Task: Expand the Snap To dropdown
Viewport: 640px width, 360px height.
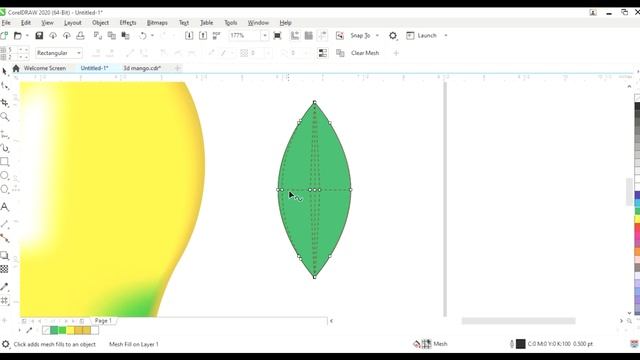Action: (377, 36)
